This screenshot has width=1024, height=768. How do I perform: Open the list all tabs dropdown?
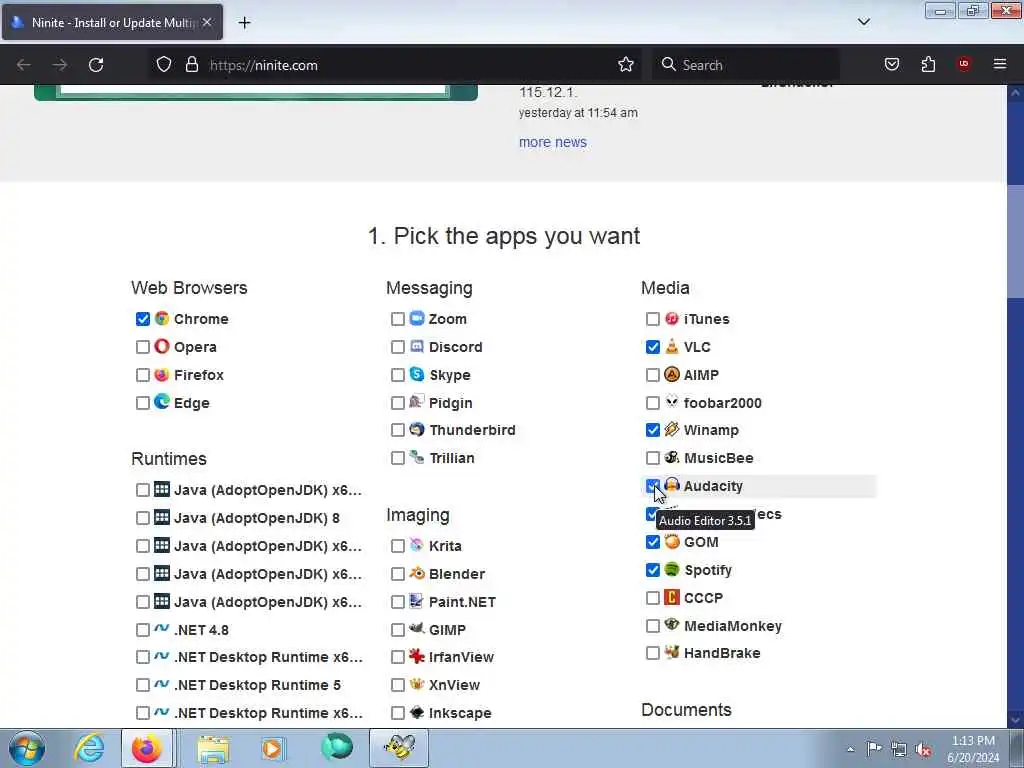pos(863,22)
